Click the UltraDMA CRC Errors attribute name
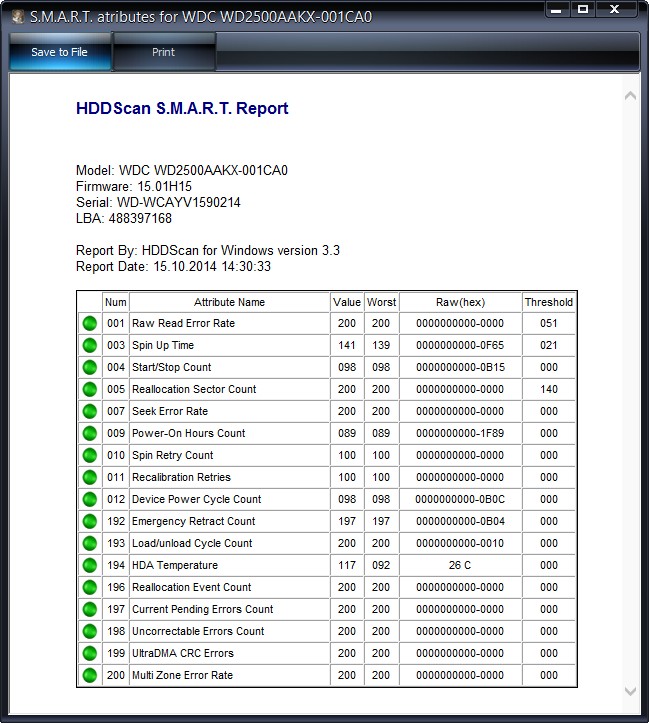 183,653
